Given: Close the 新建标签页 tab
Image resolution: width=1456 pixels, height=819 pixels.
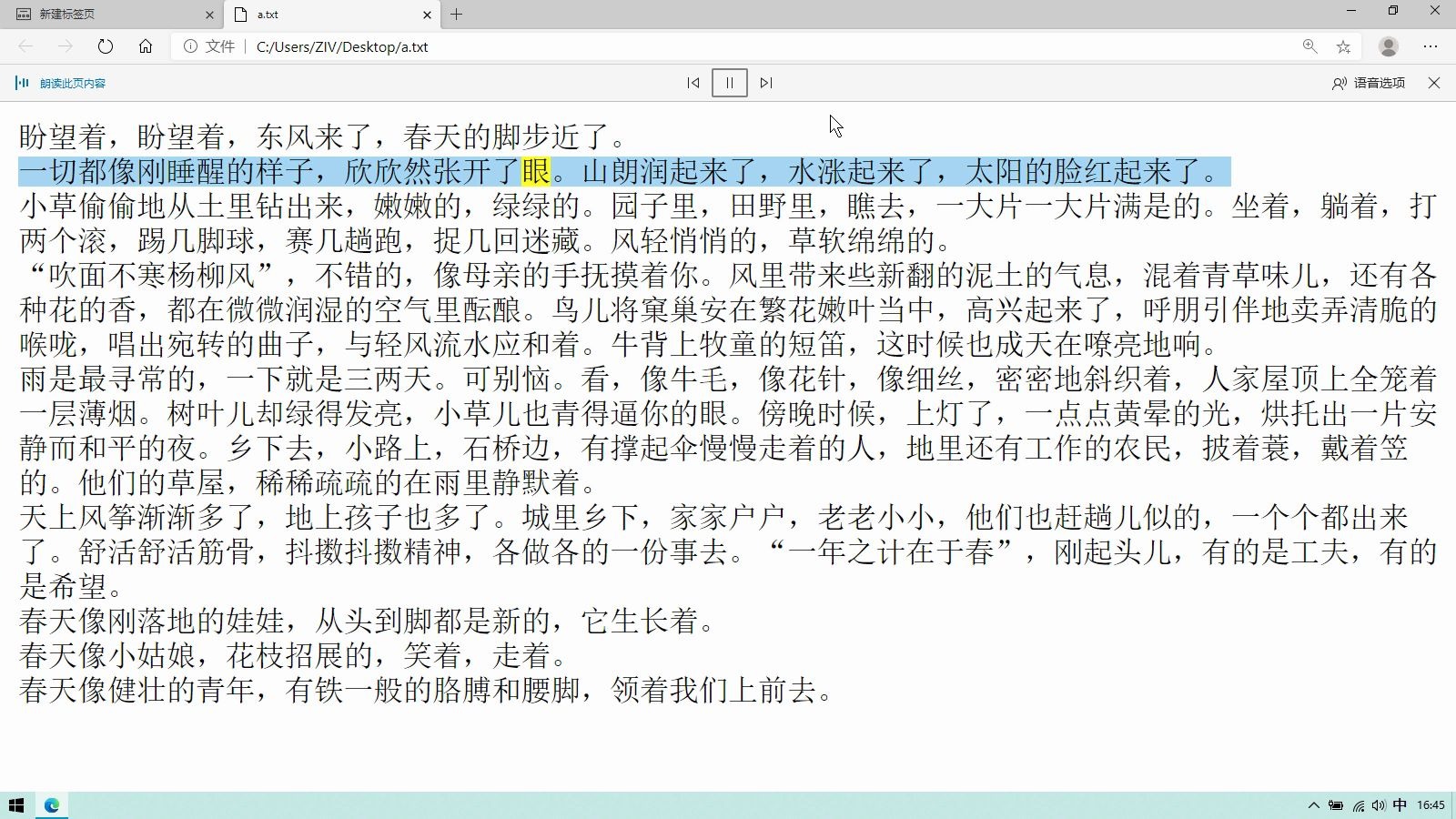Looking at the screenshot, I should 209,15.
